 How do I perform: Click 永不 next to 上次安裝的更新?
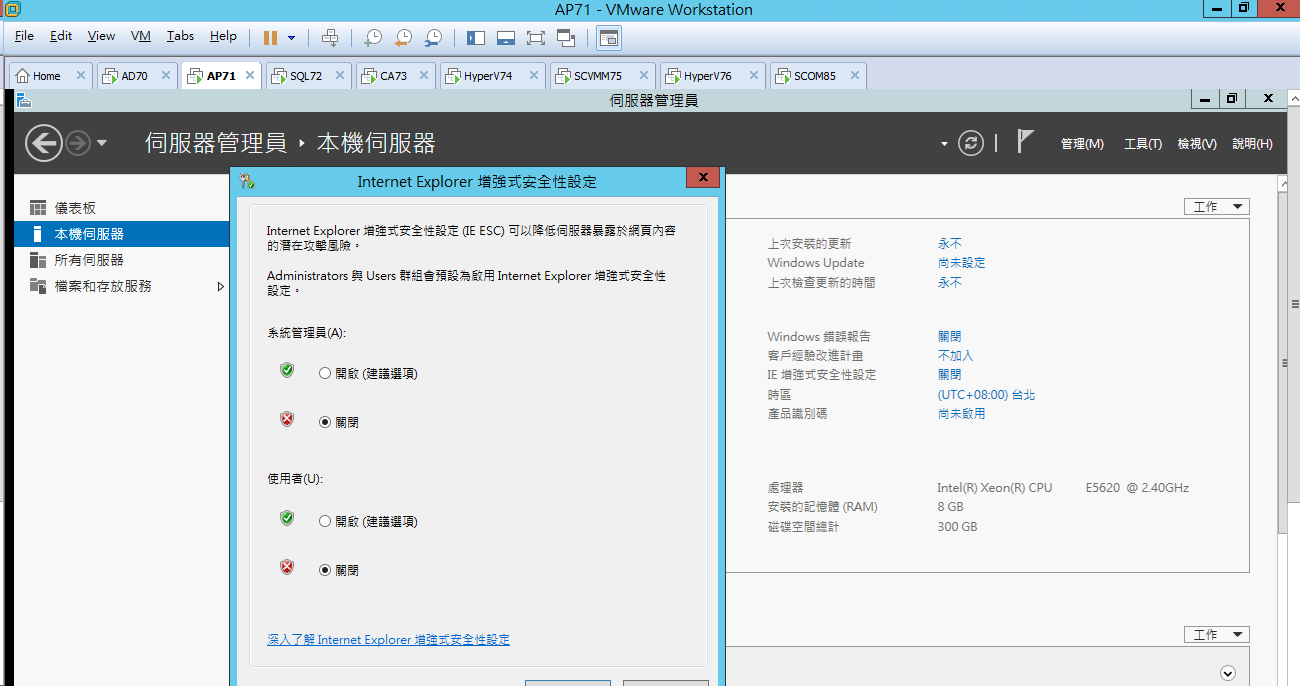949,244
